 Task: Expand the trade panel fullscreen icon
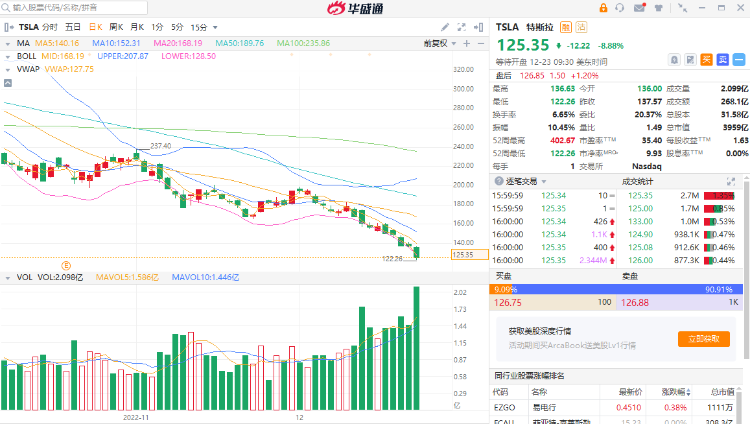pos(731,181)
